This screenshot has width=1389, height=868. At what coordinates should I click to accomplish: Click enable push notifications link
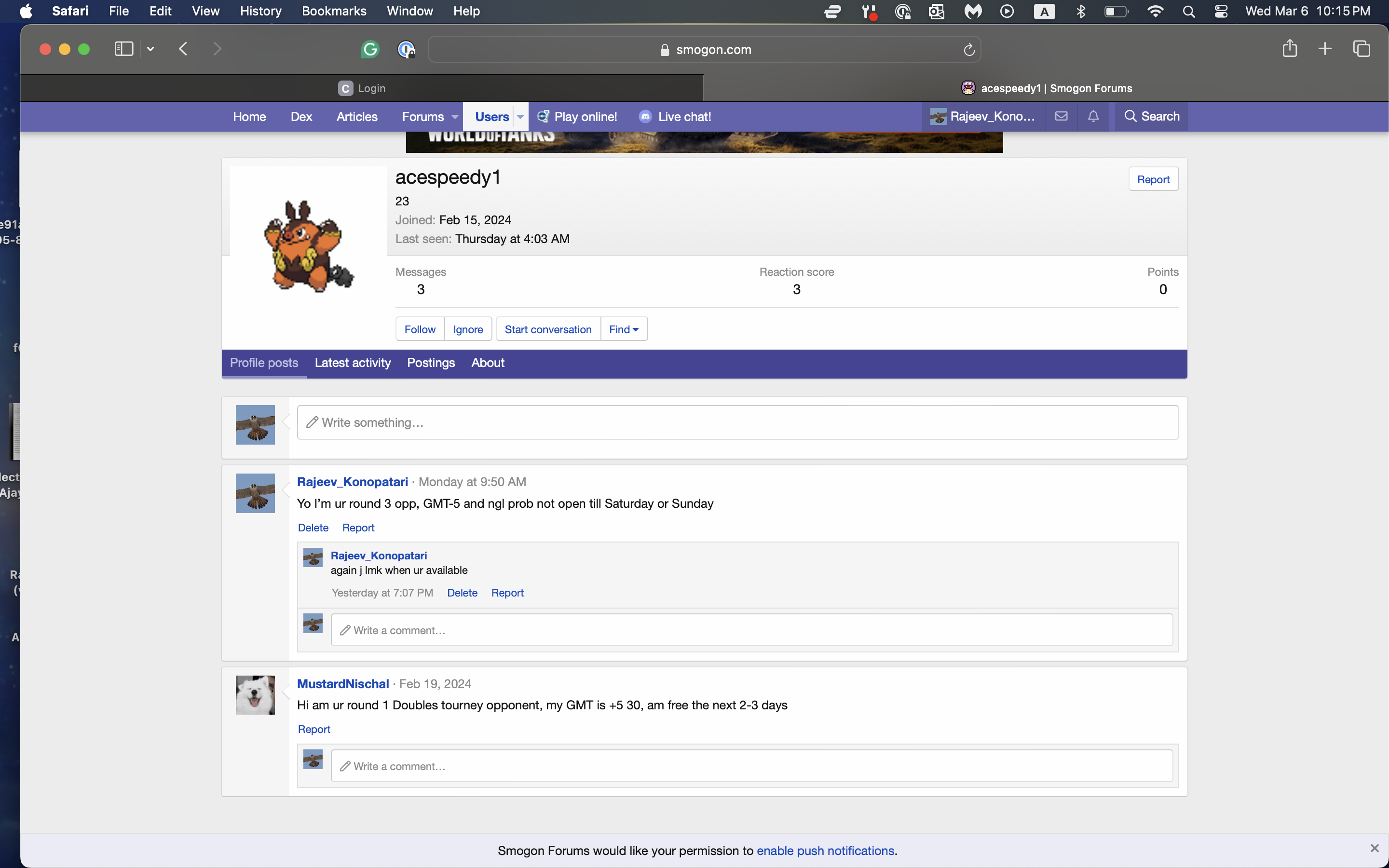click(825, 850)
